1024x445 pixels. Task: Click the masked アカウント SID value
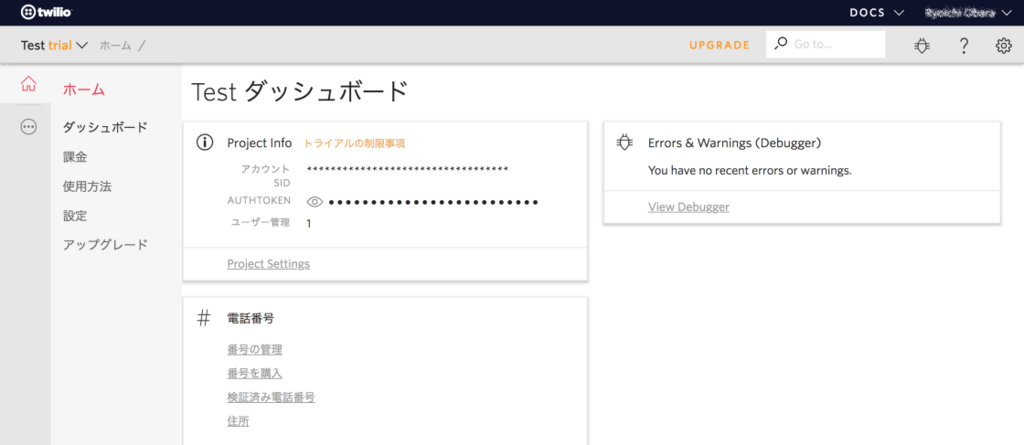tap(408, 170)
